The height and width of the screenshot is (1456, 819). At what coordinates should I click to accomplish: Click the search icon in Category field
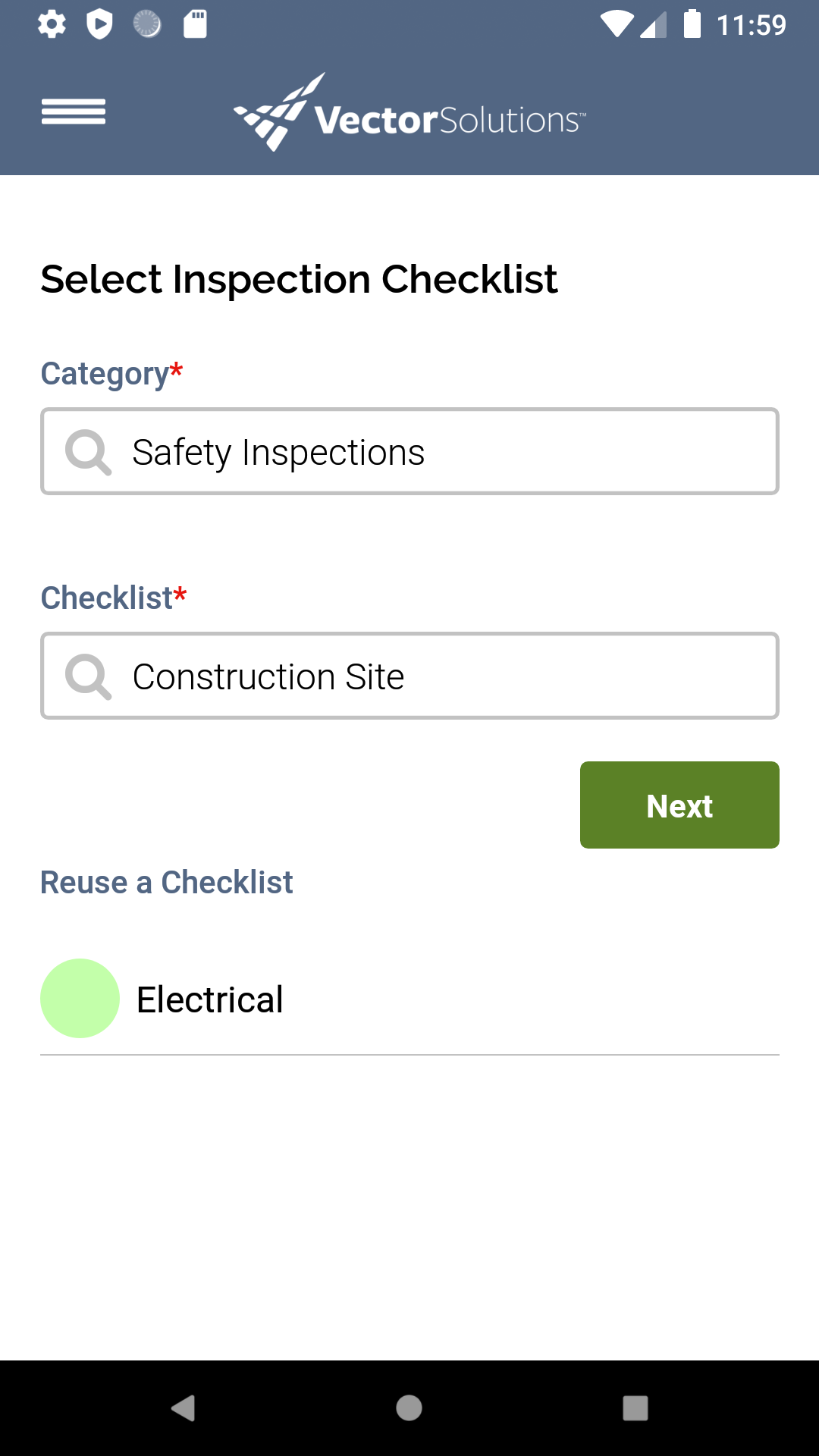pyautogui.click(x=88, y=453)
